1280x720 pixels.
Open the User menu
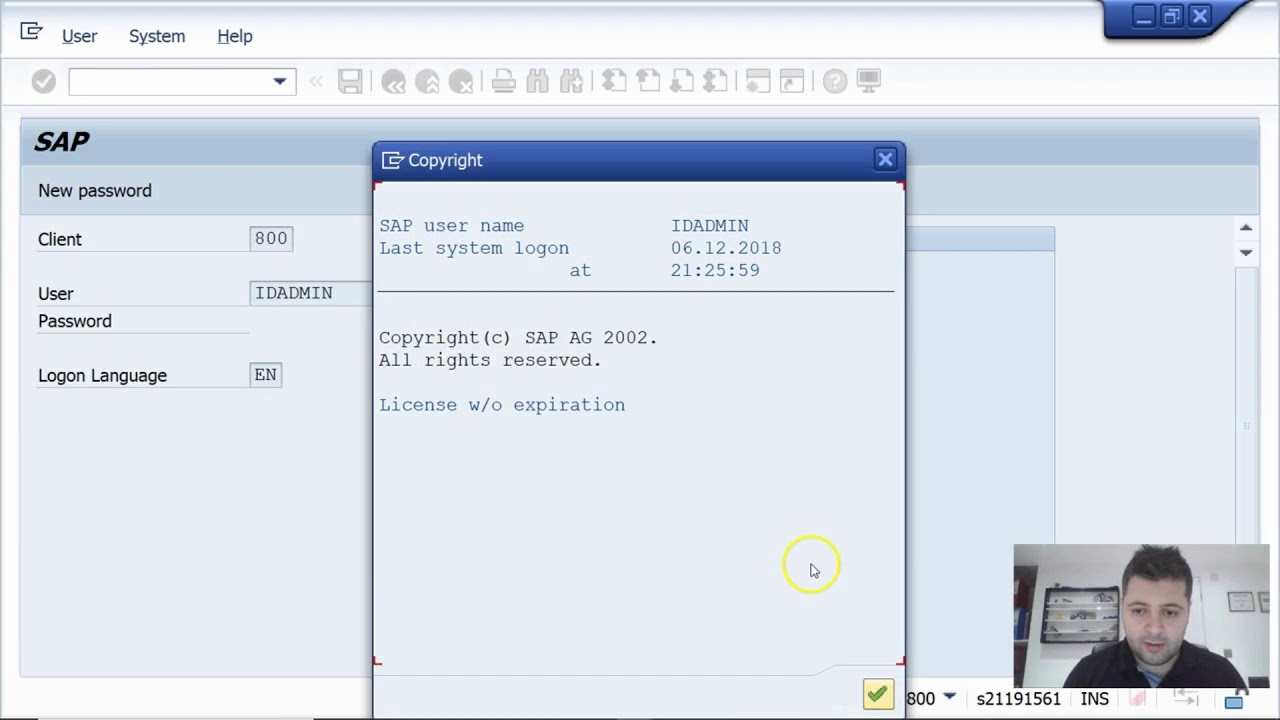[x=79, y=36]
